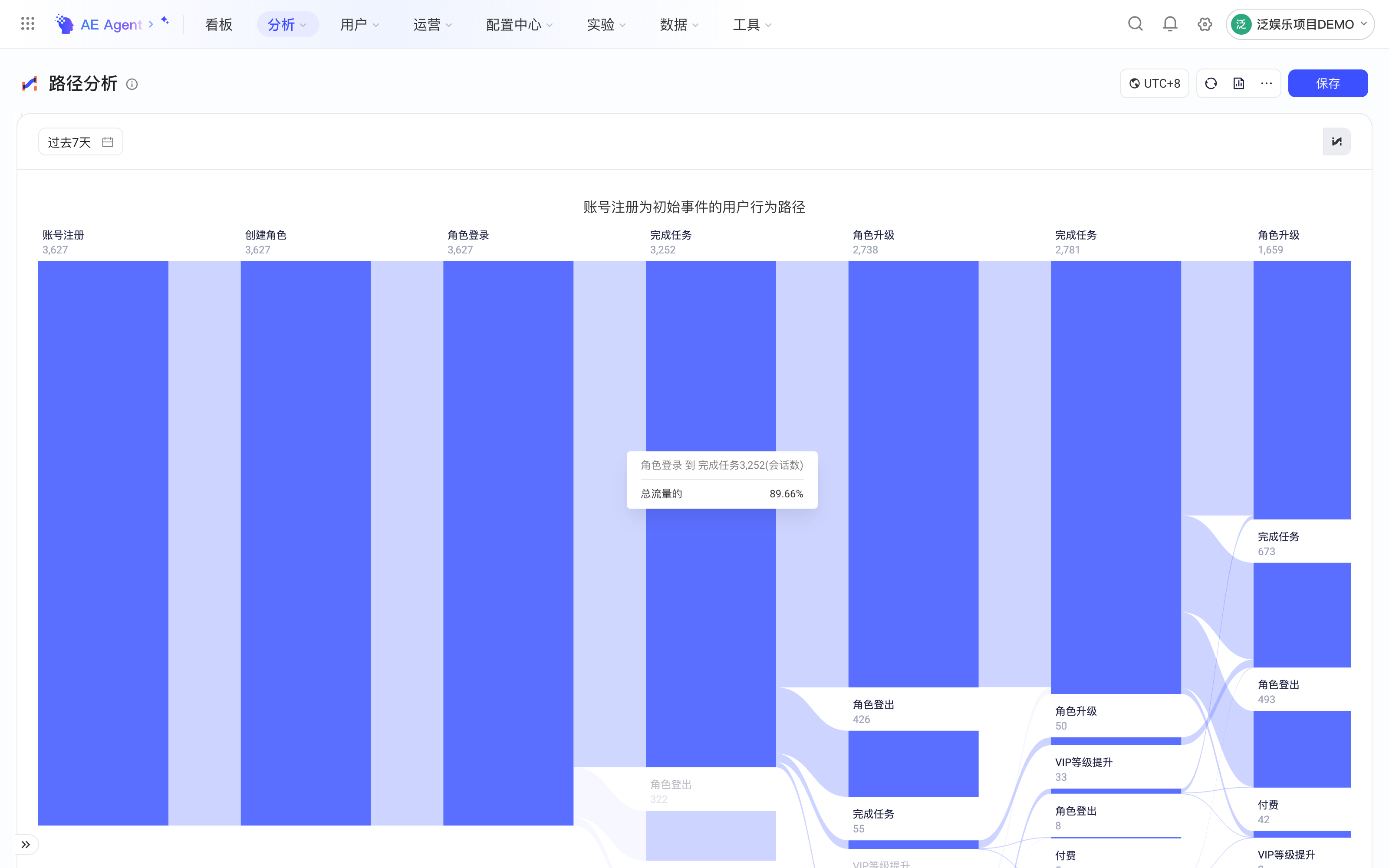
Task: Expand the 配置中心 menu
Action: coord(519,24)
